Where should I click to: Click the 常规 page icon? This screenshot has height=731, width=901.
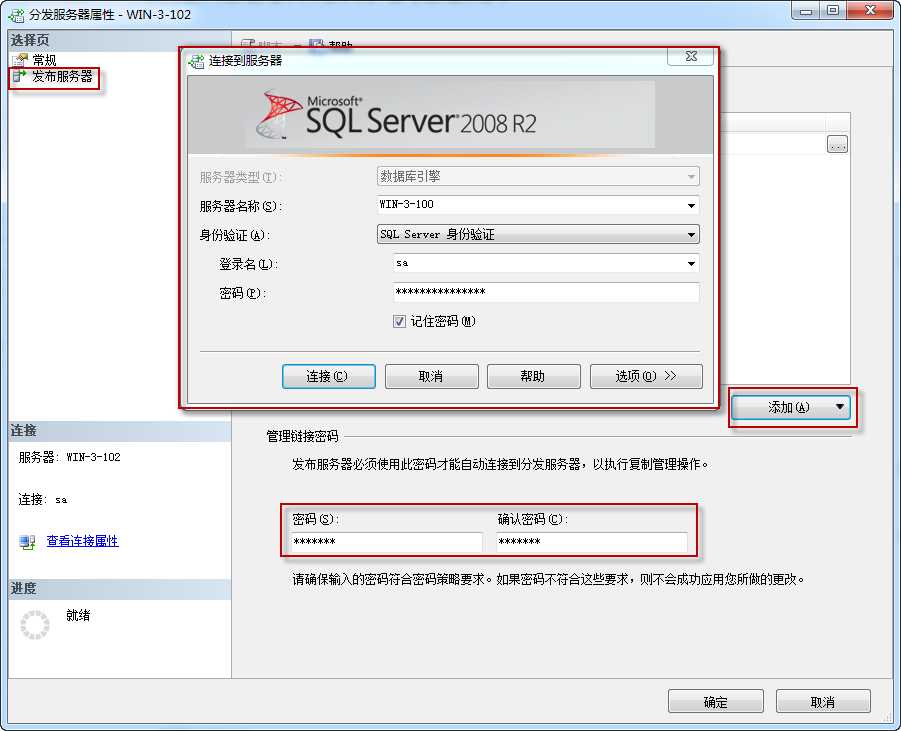20,60
